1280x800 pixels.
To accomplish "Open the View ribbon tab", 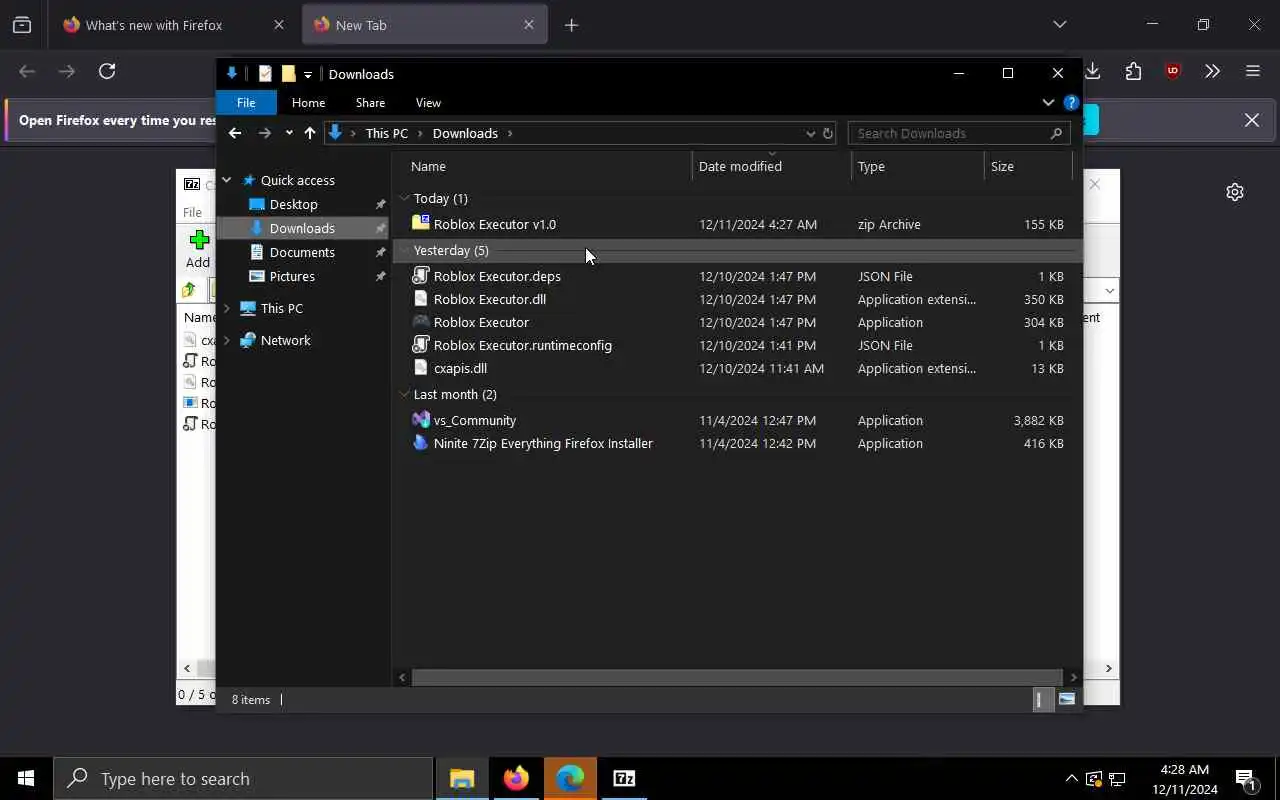I will coord(428,102).
